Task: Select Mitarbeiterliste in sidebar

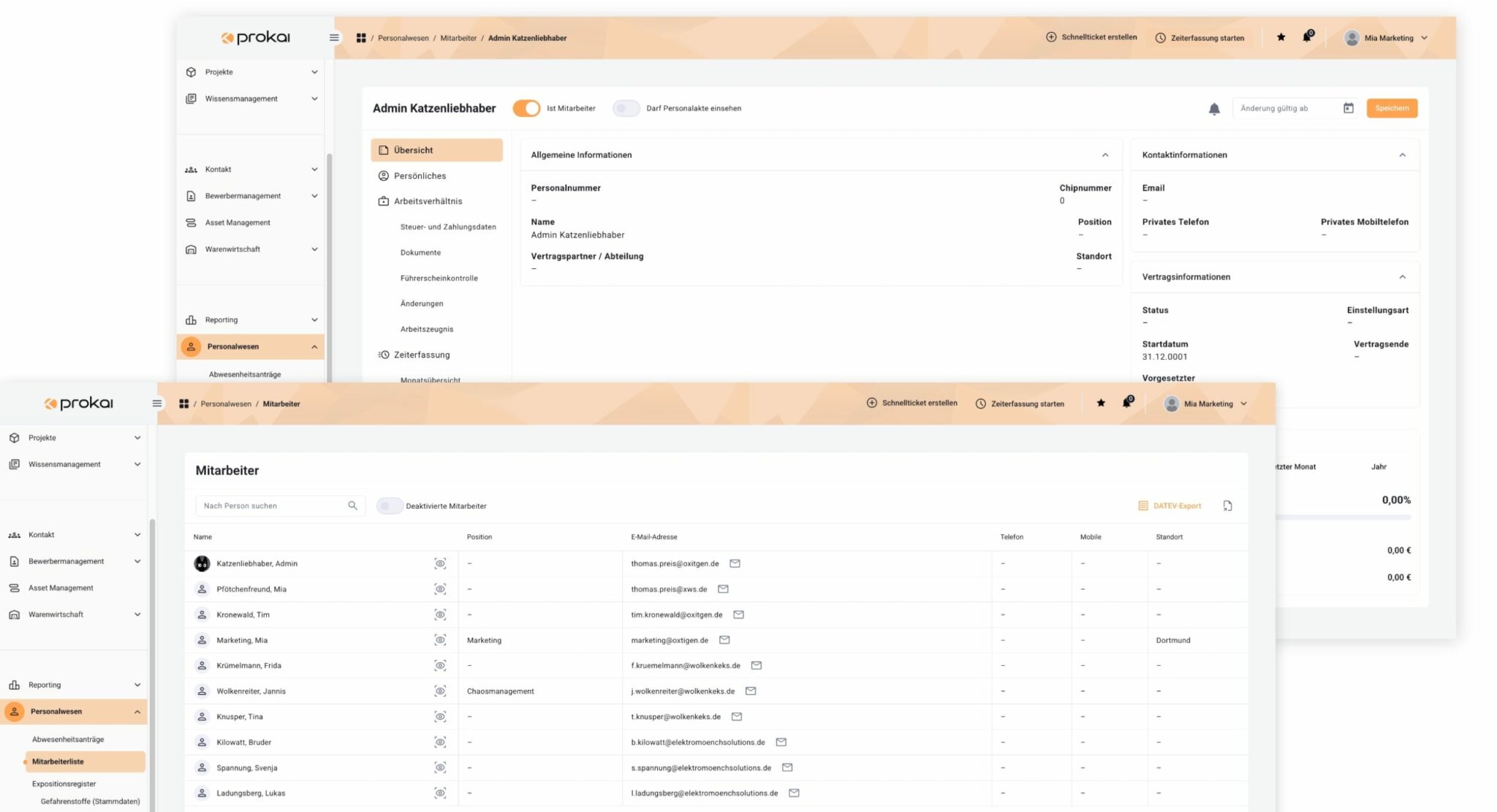Action: [85, 762]
